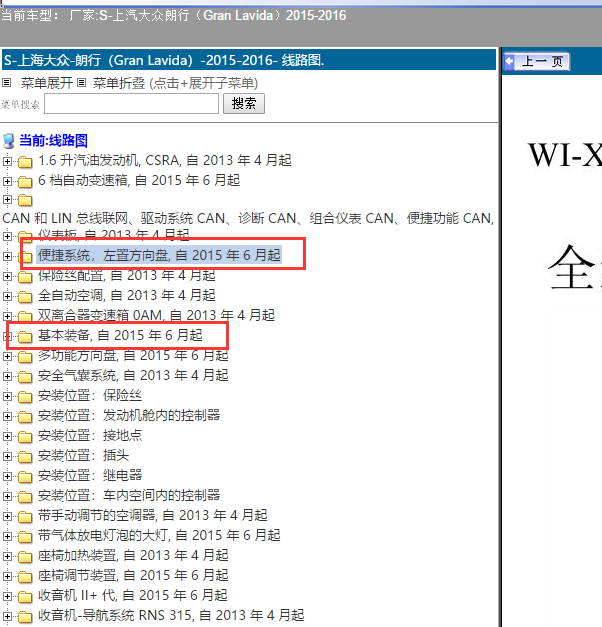
Task: Open 安装位置：插头 item
Action: pyautogui.click(x=83, y=455)
